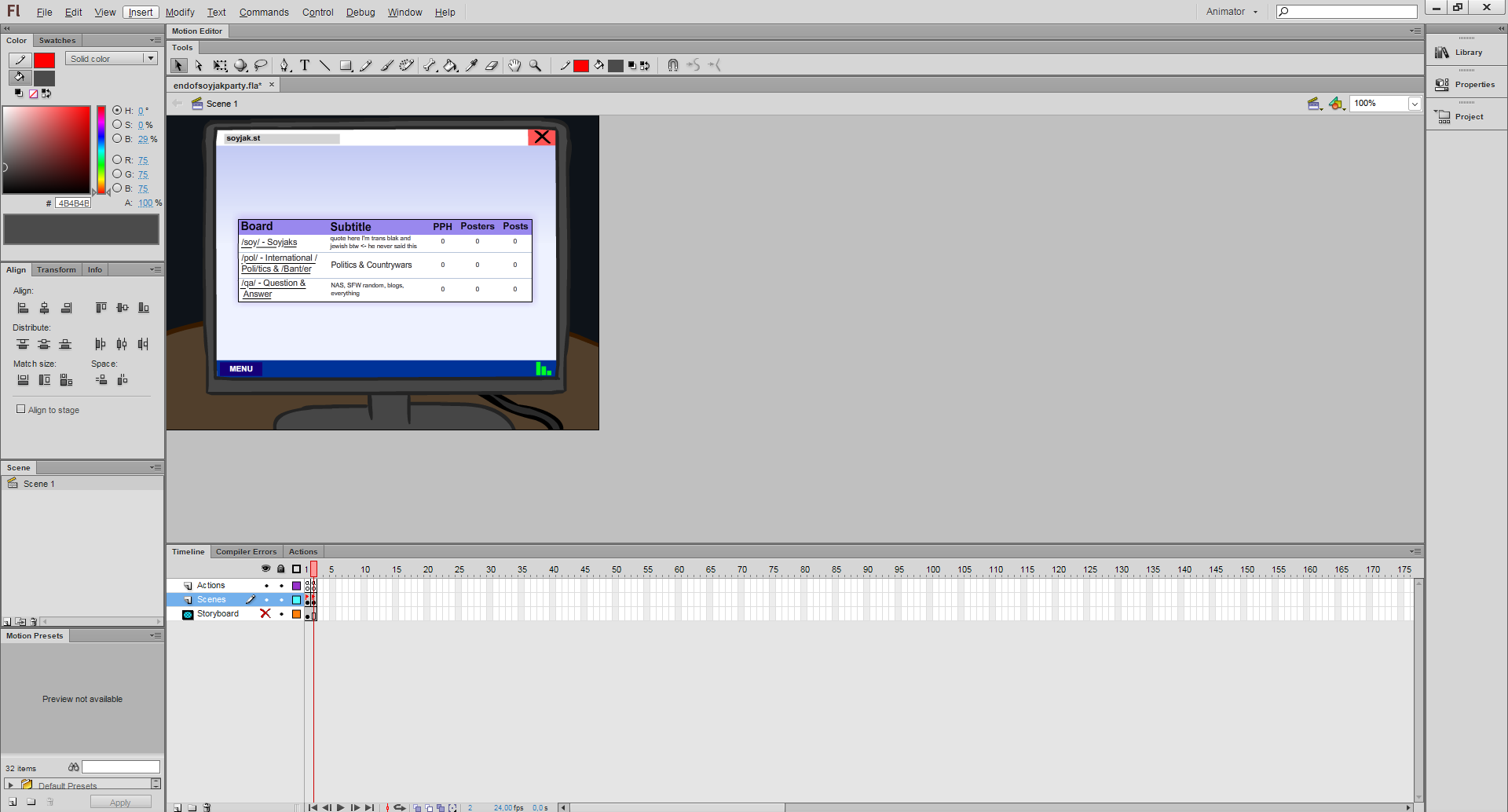The height and width of the screenshot is (812, 1508).
Task: Enable the Align to stage checkbox
Action: pos(21,409)
